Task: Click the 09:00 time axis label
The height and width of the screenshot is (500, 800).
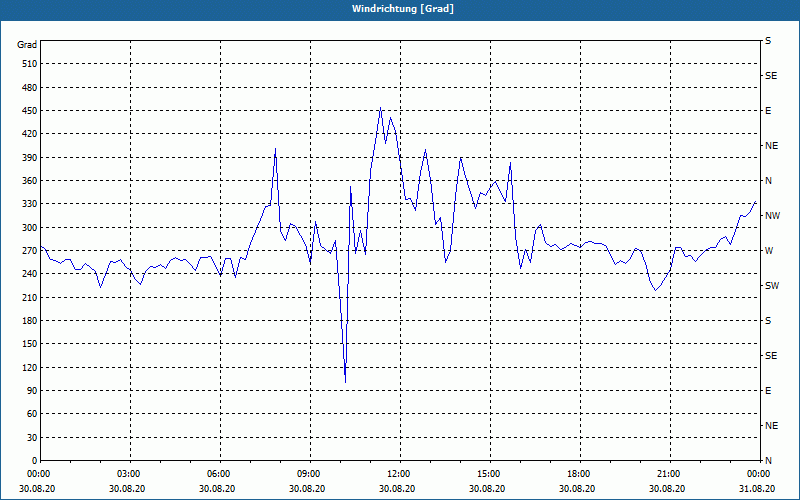Action: tap(307, 474)
